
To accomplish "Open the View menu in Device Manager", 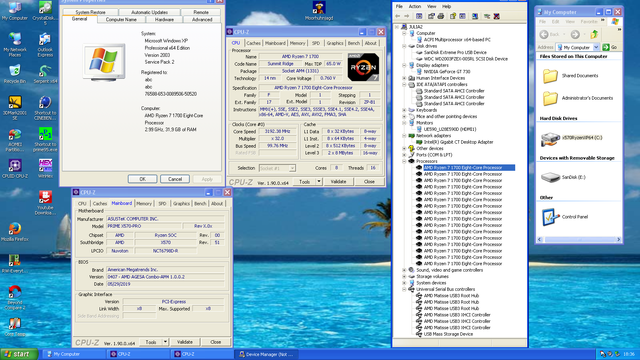I will coord(431,7).
